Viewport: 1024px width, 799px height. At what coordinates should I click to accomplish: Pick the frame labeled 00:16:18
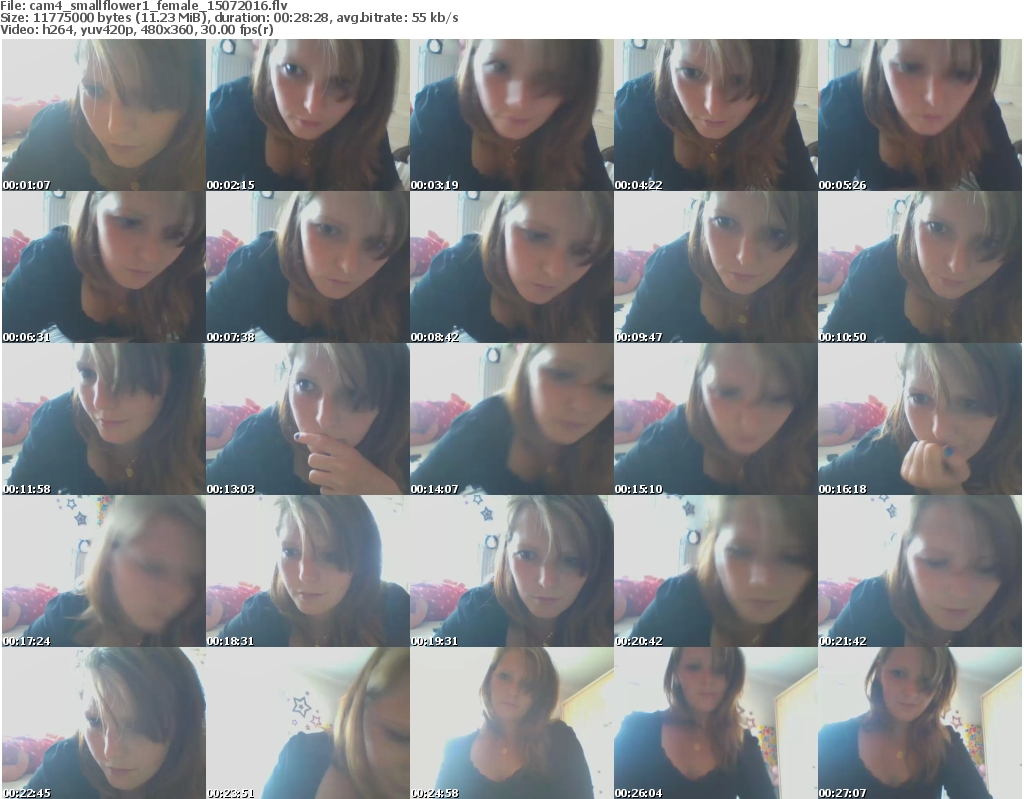(920, 419)
